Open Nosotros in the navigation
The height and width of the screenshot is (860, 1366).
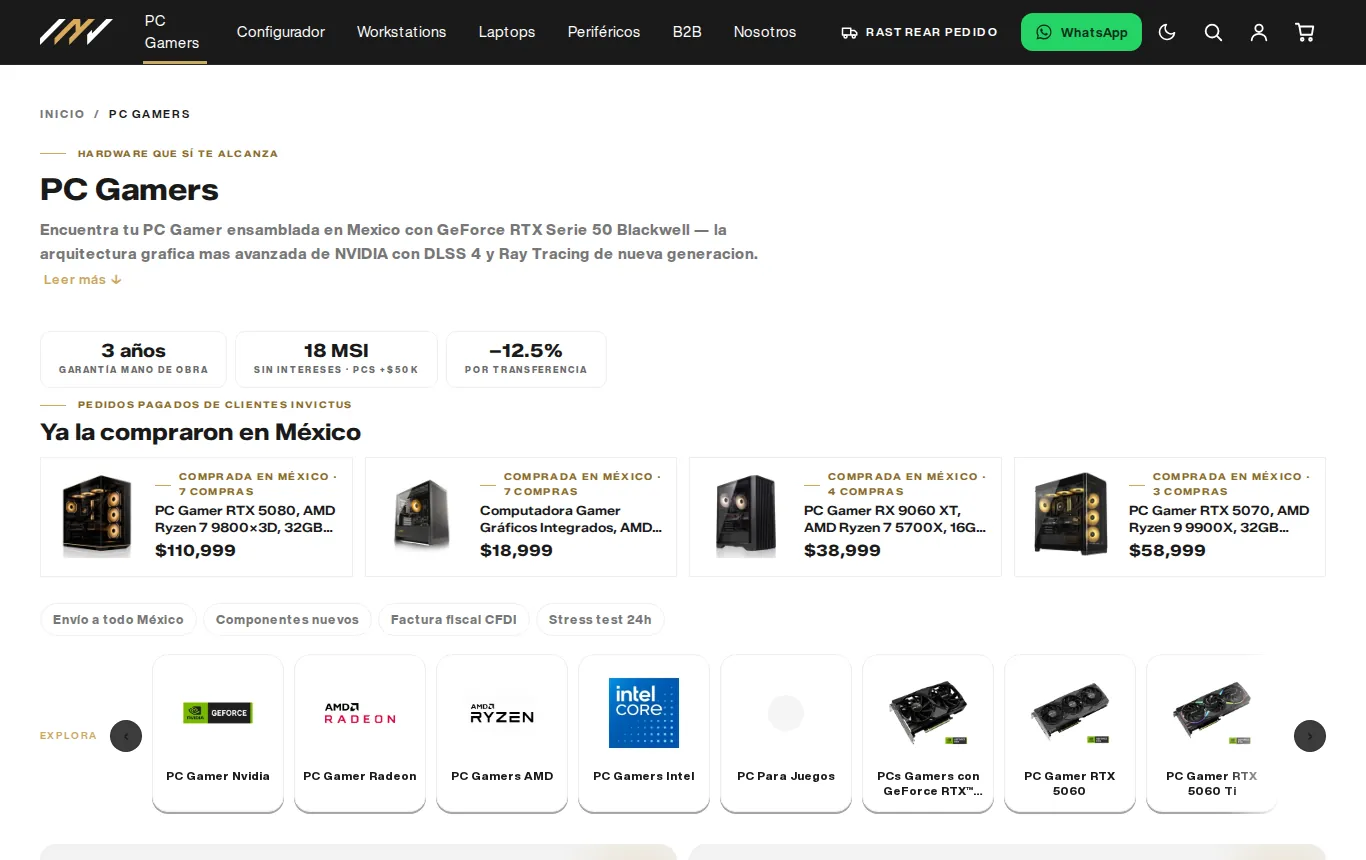765,32
